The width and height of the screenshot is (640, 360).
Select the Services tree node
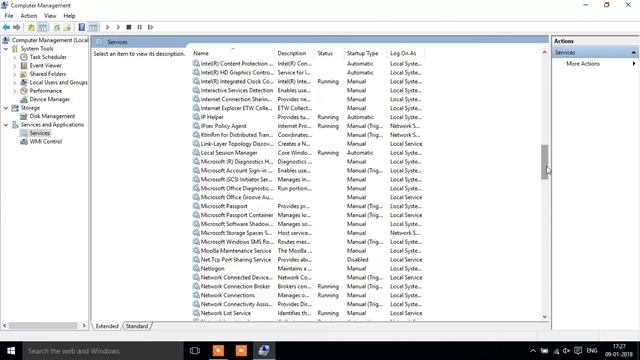(40, 133)
